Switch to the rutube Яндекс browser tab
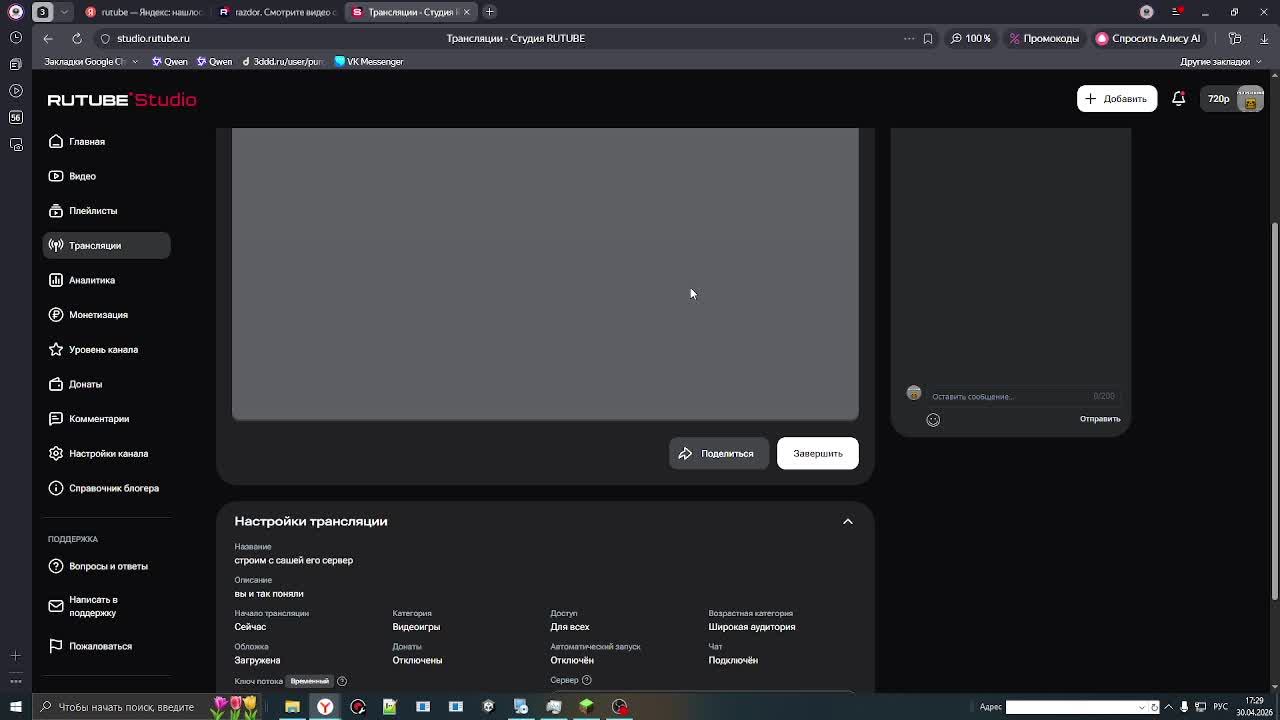This screenshot has height=720, width=1280. pyautogui.click(x=143, y=12)
